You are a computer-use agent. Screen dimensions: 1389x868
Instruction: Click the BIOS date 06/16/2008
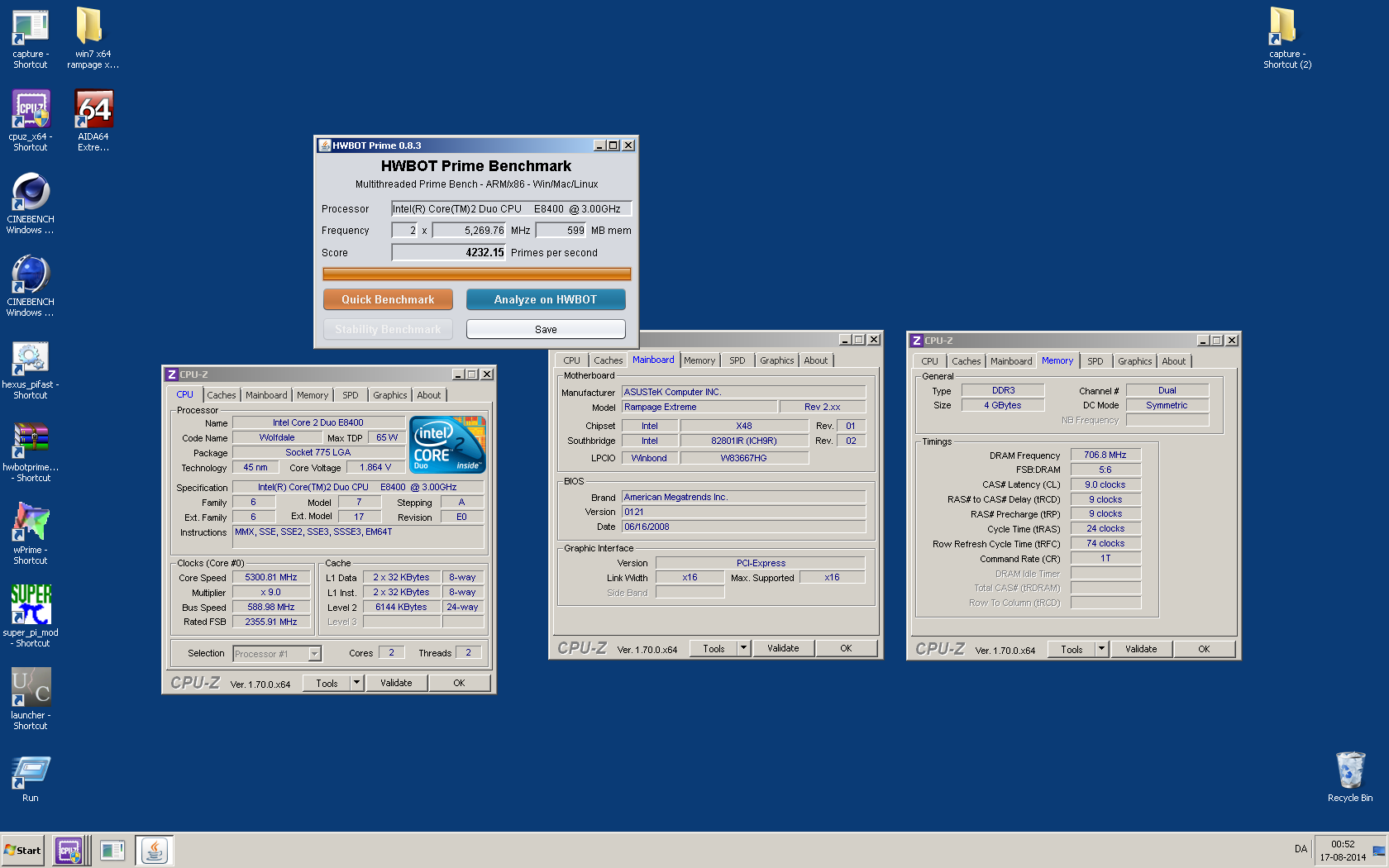743,527
